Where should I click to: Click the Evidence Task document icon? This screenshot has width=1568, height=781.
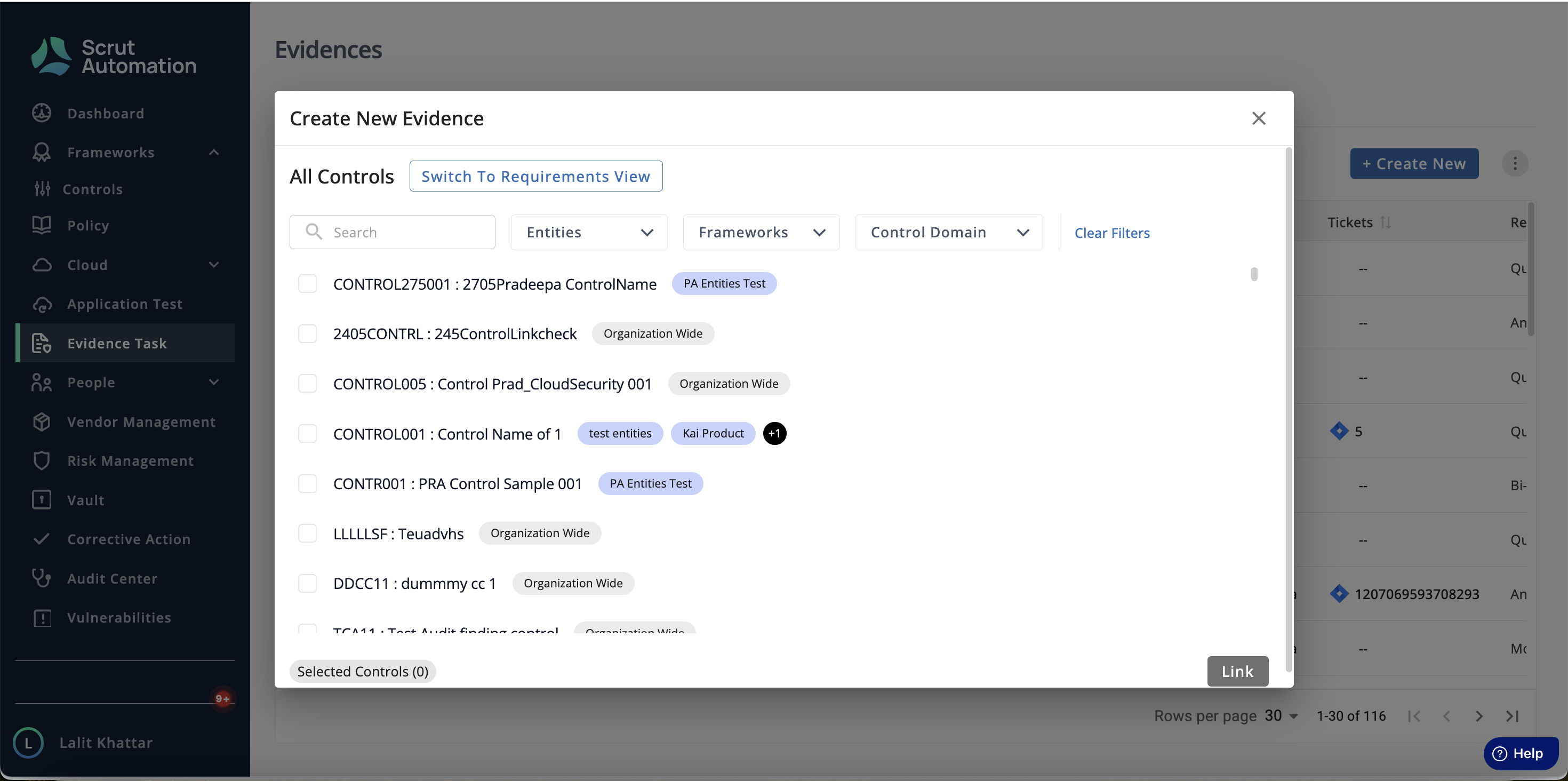42,344
